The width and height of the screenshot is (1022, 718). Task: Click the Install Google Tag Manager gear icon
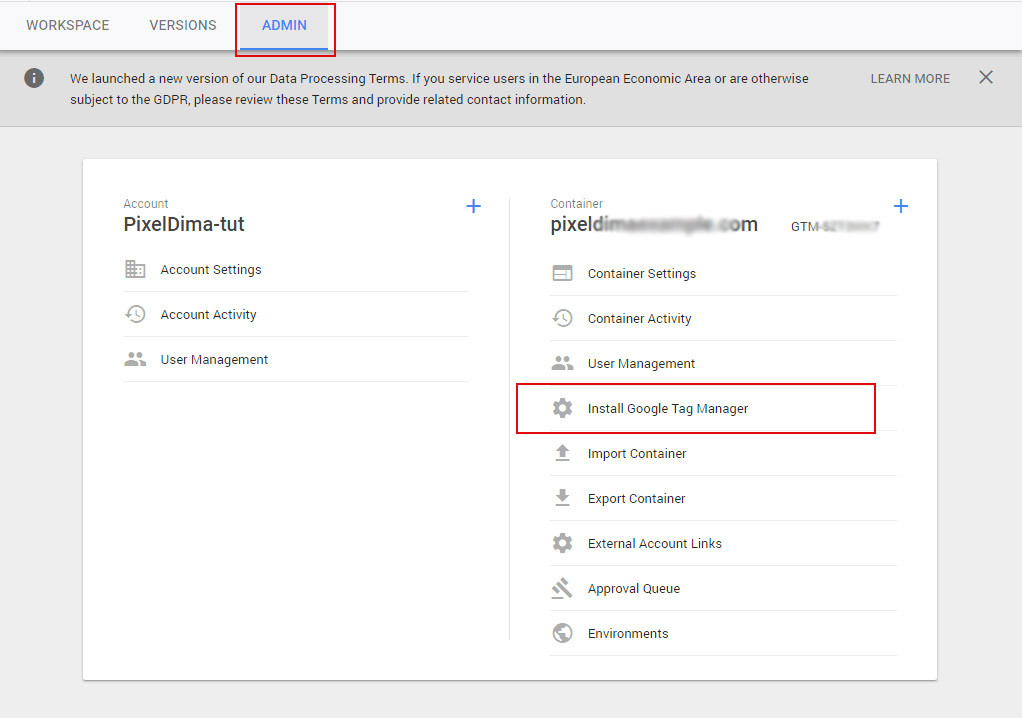[x=562, y=408]
